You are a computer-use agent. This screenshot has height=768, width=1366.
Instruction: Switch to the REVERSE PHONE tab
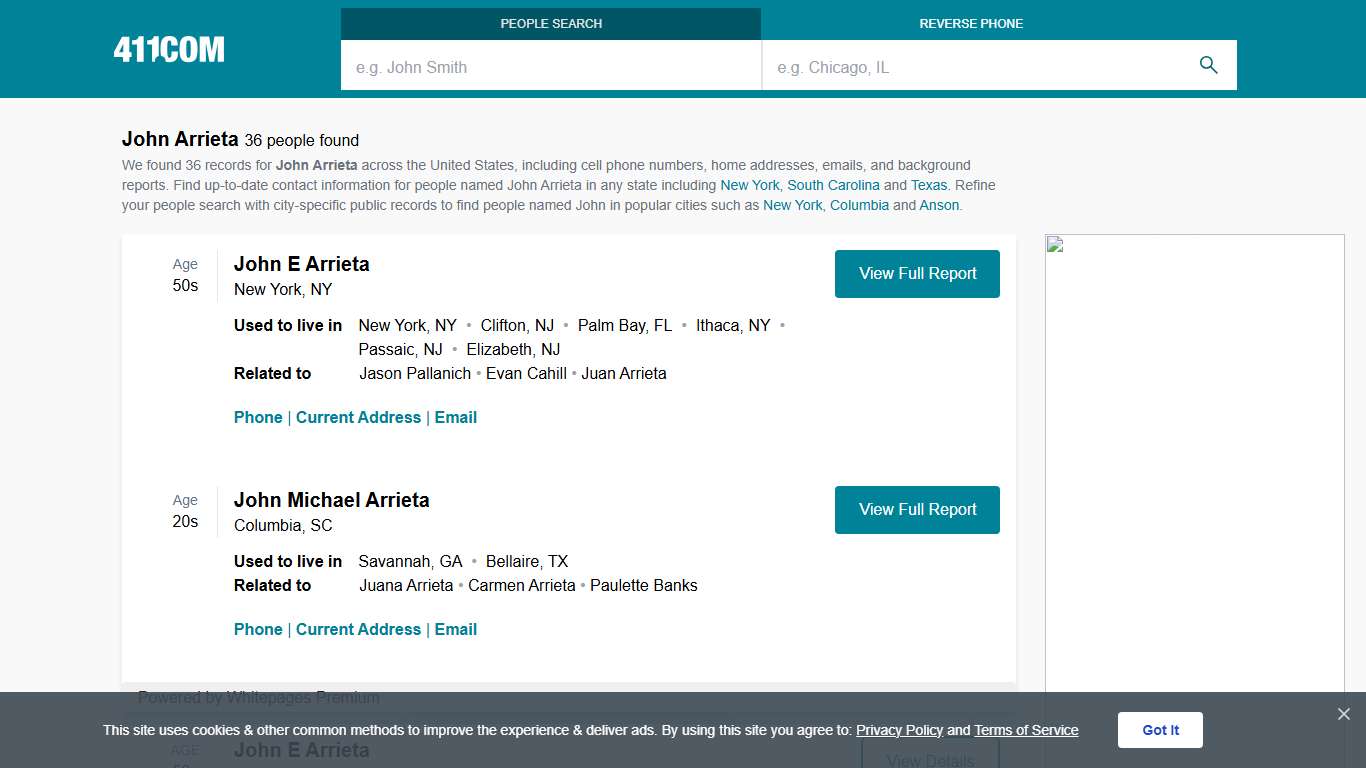[x=971, y=23]
